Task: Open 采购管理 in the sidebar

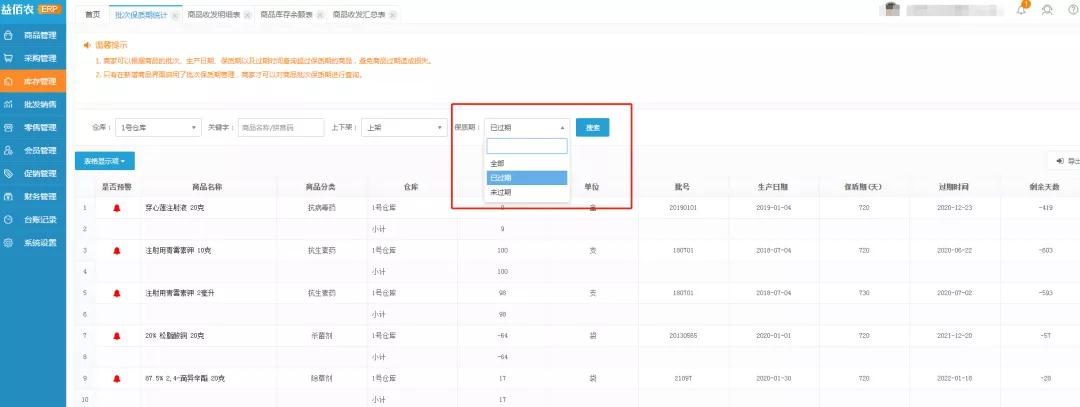Action: [33, 58]
